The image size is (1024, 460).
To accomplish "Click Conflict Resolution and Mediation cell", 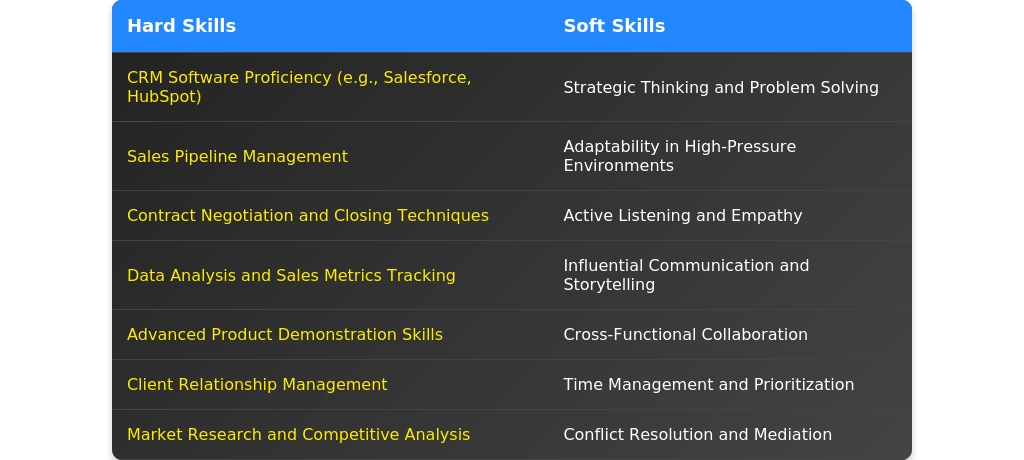I will point(697,434).
